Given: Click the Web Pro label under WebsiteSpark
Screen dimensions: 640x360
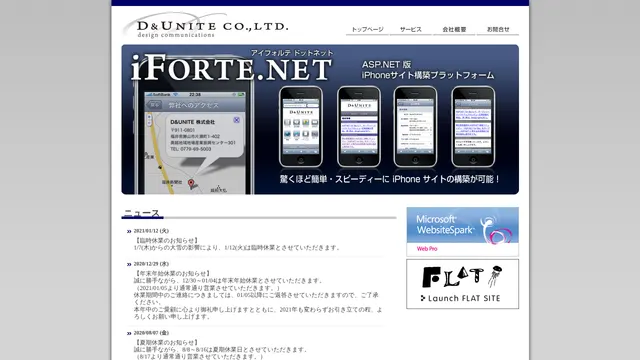Looking at the screenshot, I should 427,249.
